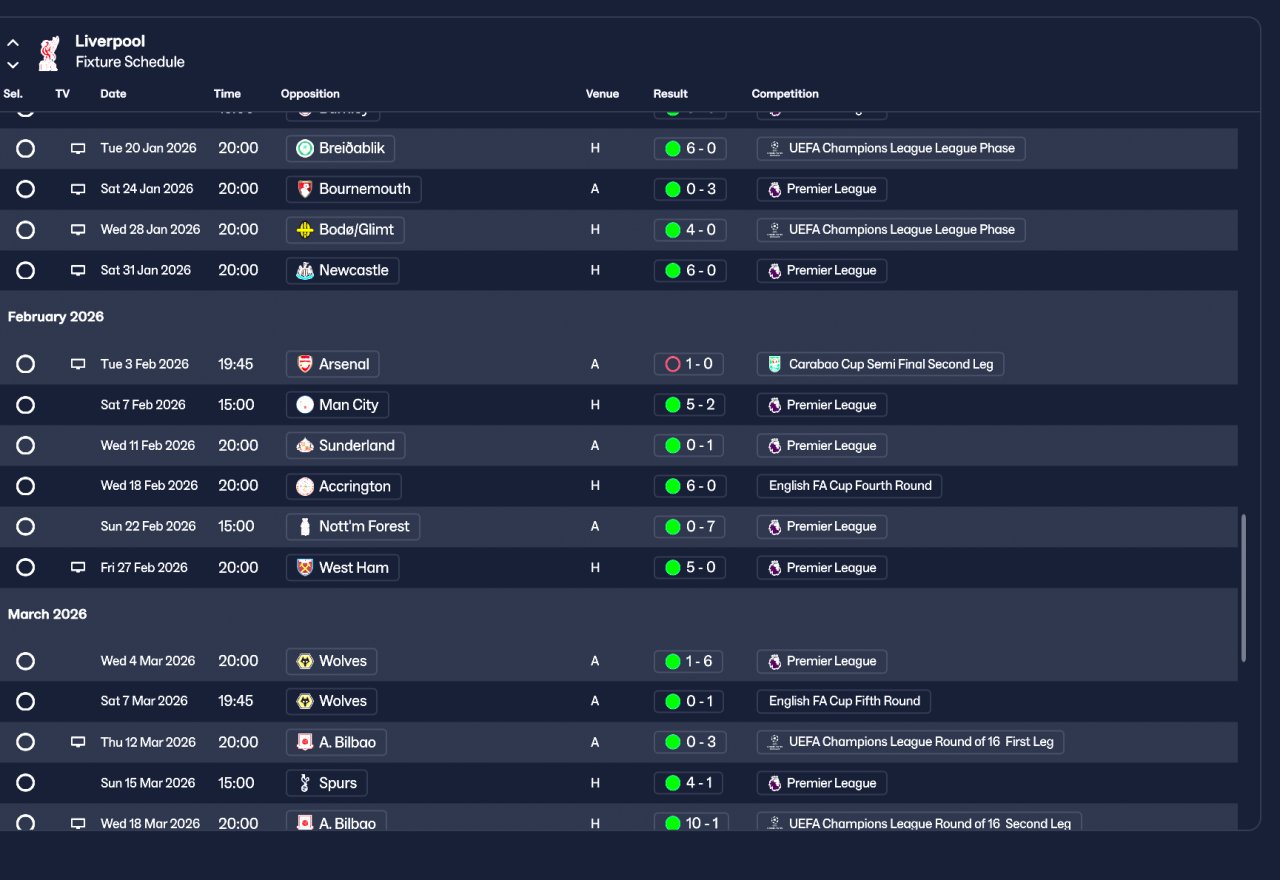Click the Newcastle club badge icon
Image resolution: width=1280 pixels, height=880 pixels.
305,270
